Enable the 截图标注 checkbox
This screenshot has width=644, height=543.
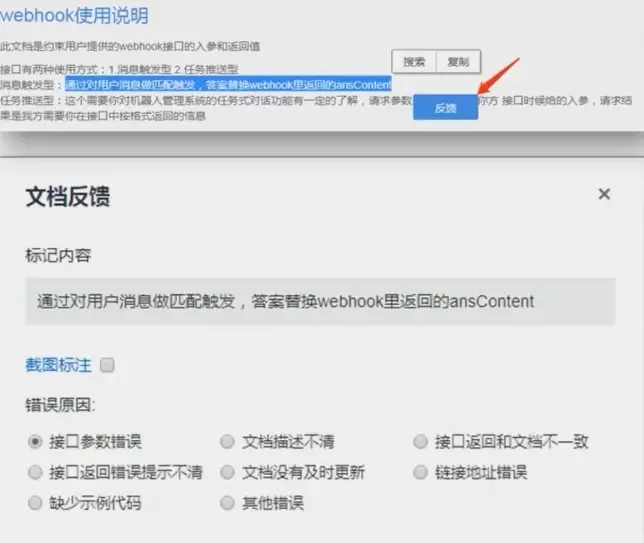pyautogui.click(x=108, y=366)
